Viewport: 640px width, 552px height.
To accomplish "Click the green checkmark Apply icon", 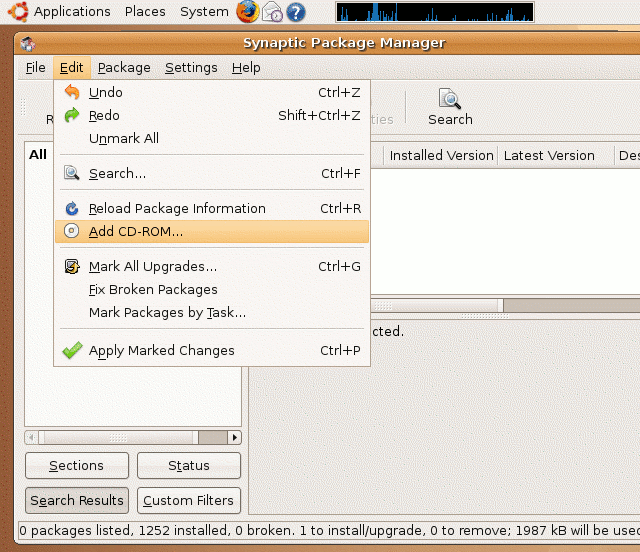I will click(x=73, y=350).
